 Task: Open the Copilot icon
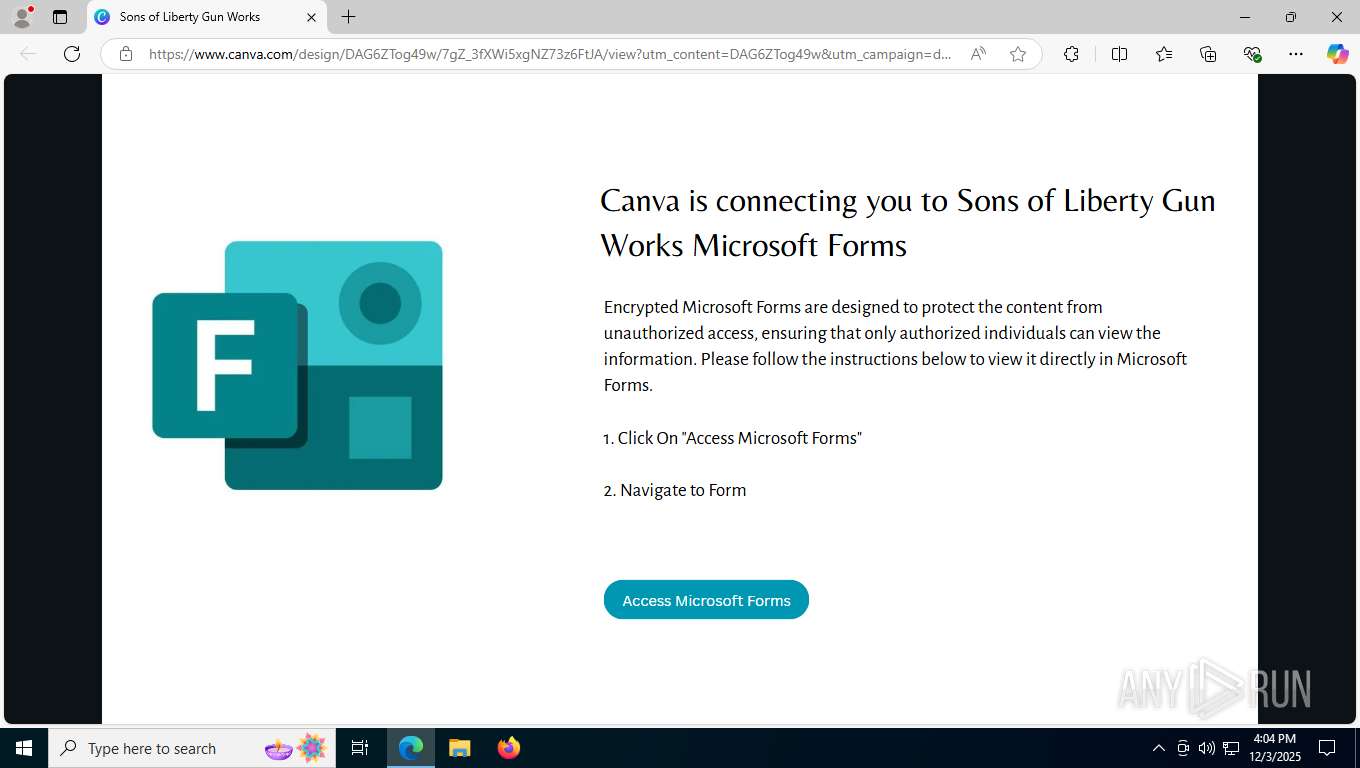[x=1338, y=54]
